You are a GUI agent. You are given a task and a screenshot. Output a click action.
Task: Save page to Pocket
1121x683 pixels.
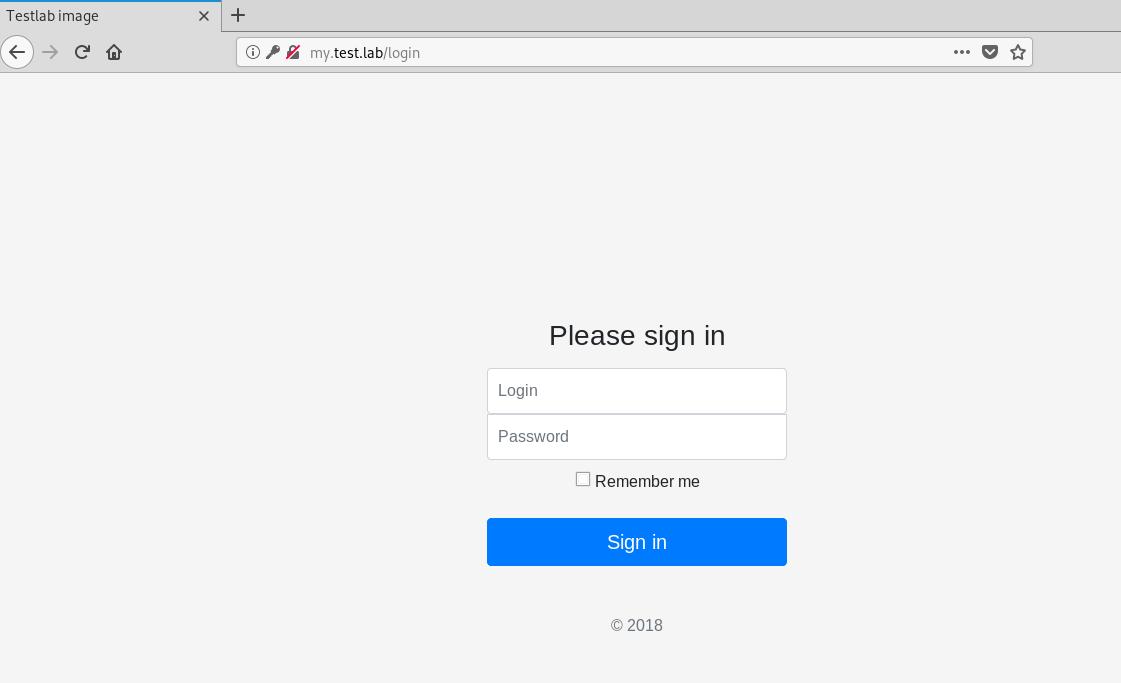(x=989, y=52)
